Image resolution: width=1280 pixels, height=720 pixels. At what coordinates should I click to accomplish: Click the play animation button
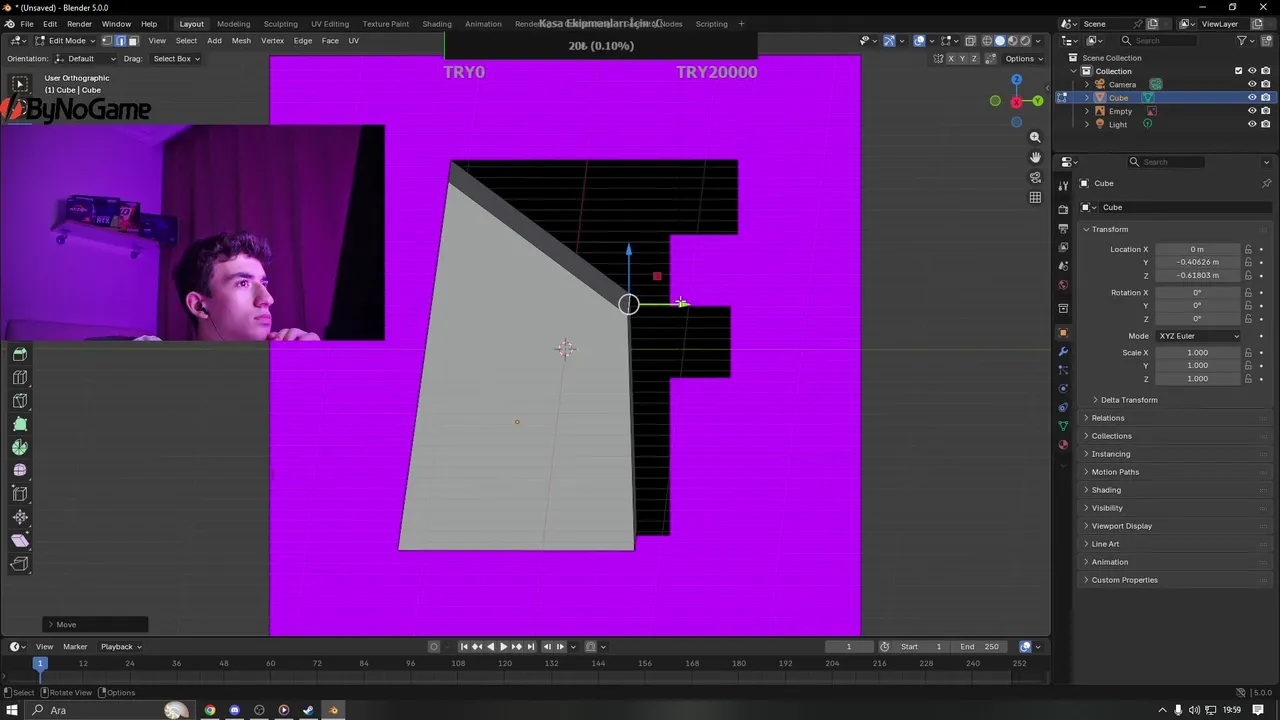[503, 646]
